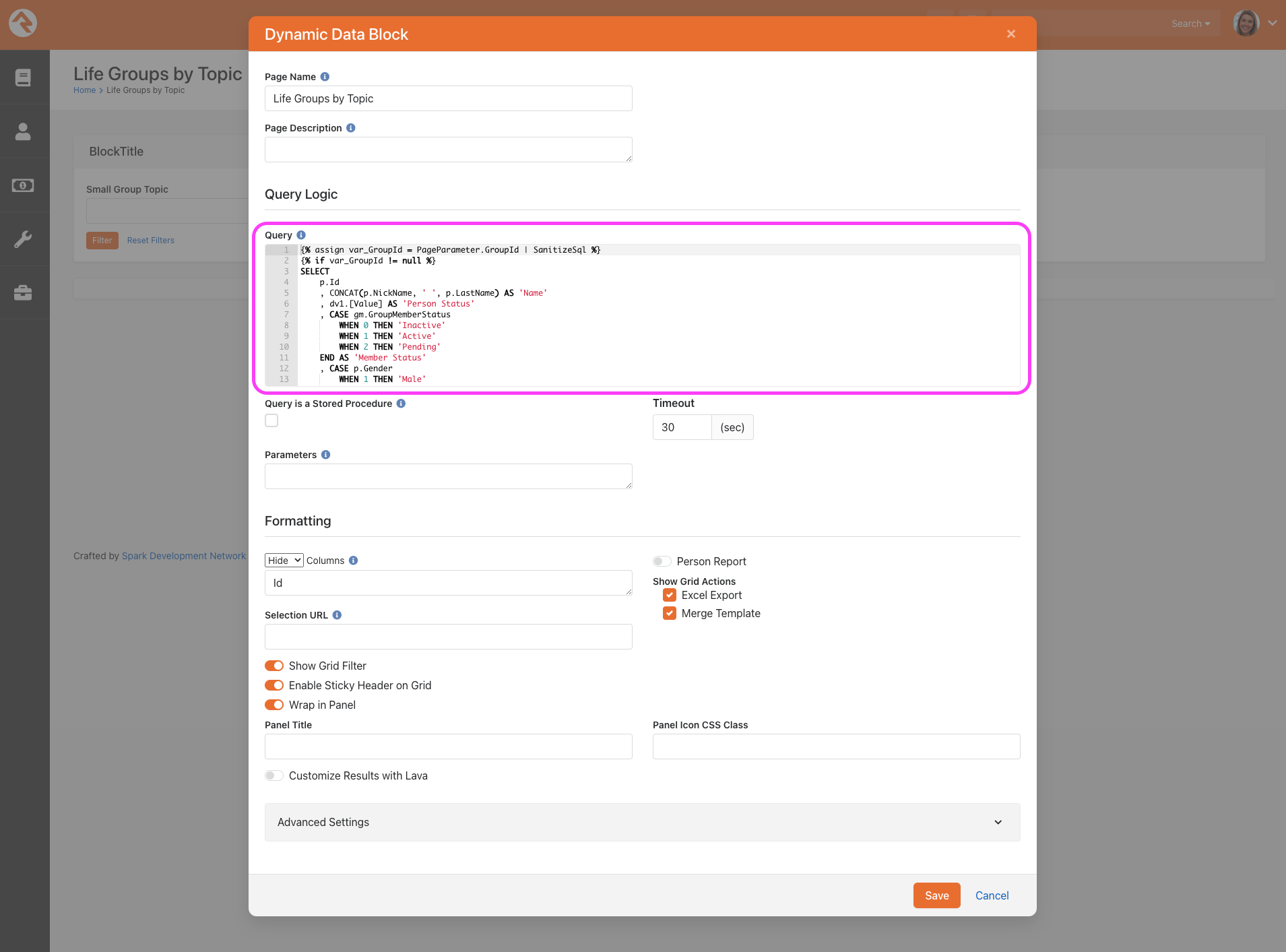Show the Selection URL help info icon
The width and height of the screenshot is (1286, 952).
[x=337, y=615]
